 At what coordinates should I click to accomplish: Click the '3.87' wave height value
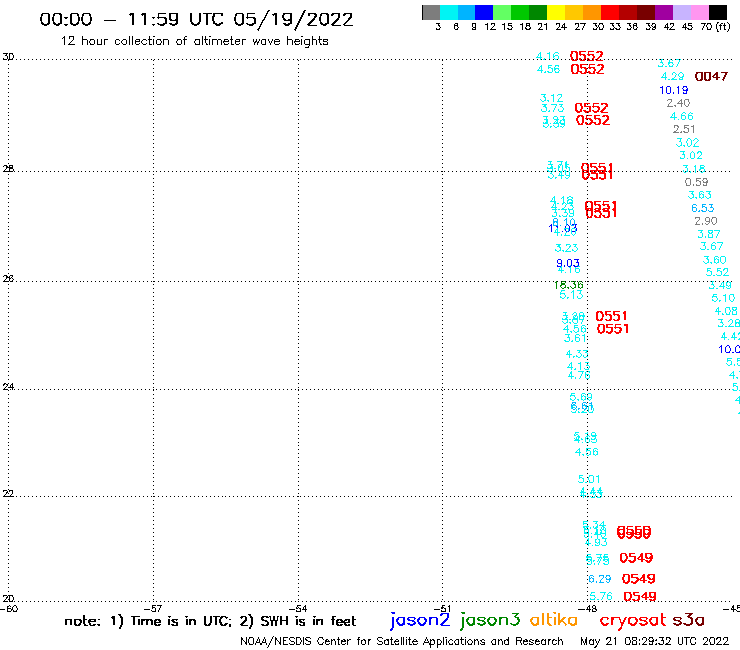coord(709,234)
